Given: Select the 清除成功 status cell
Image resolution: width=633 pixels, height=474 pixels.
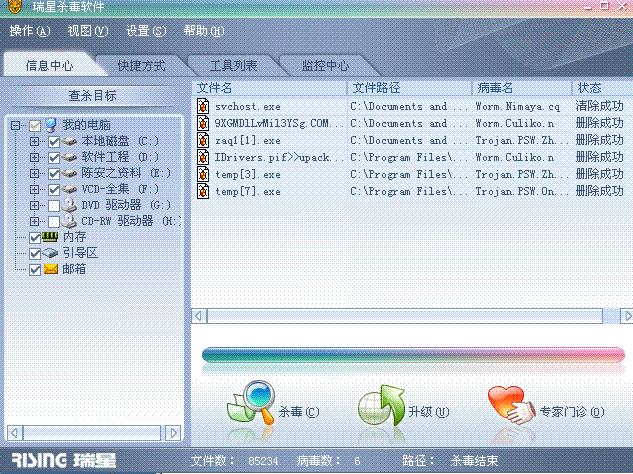Looking at the screenshot, I should coord(600,106).
